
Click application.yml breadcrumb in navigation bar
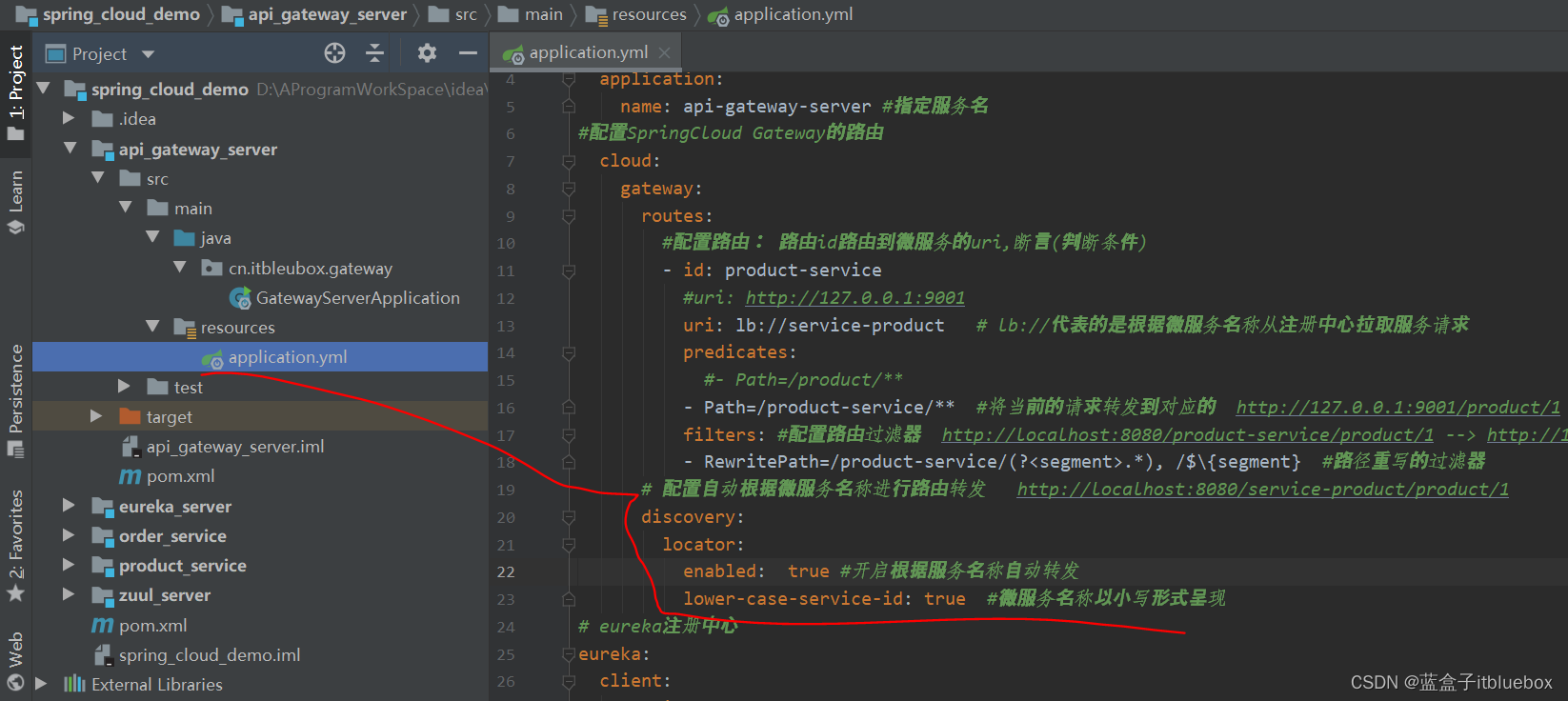781,14
